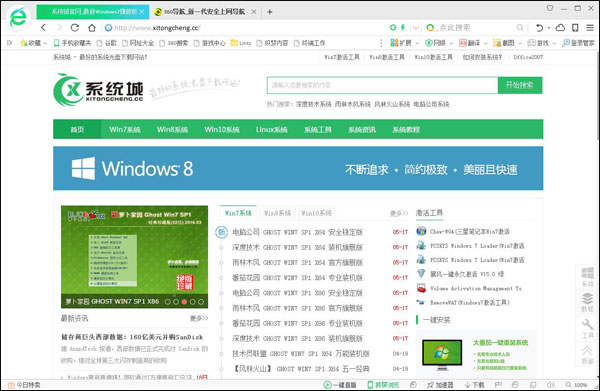The image size is (600, 391).
Task: Expand the 截图 dropdown arrow
Action: [x=520, y=43]
